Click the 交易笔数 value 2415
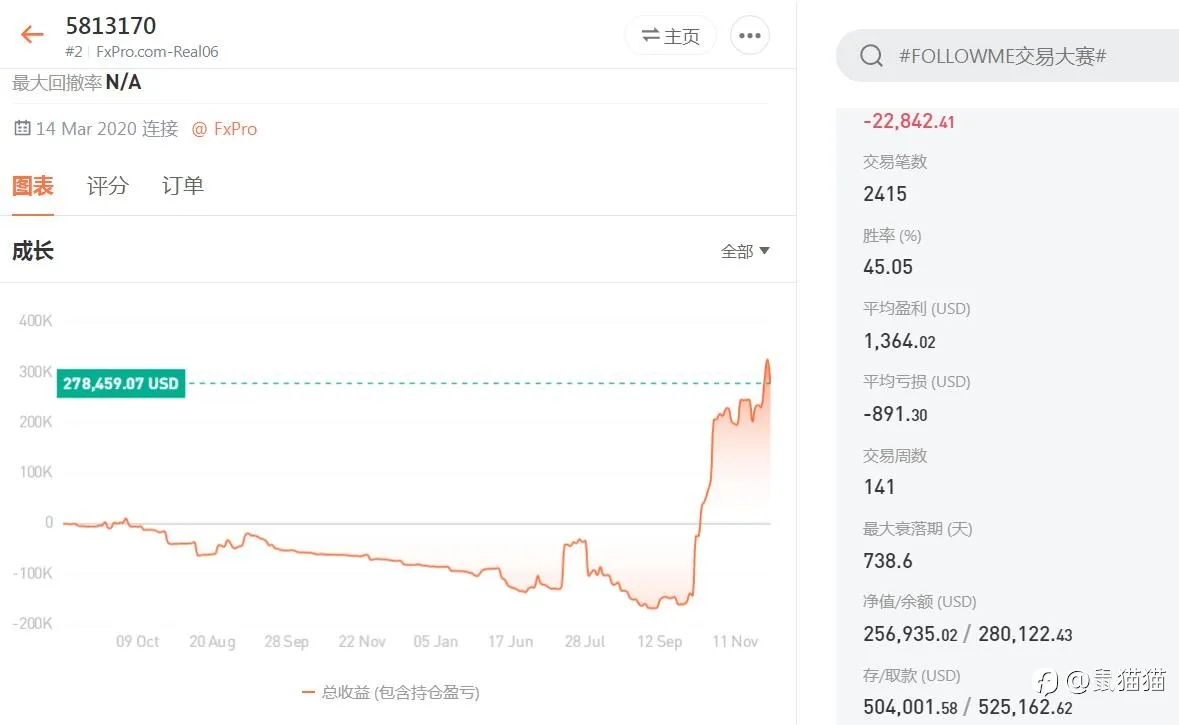Screen dimensions: 1179x725 (885, 194)
